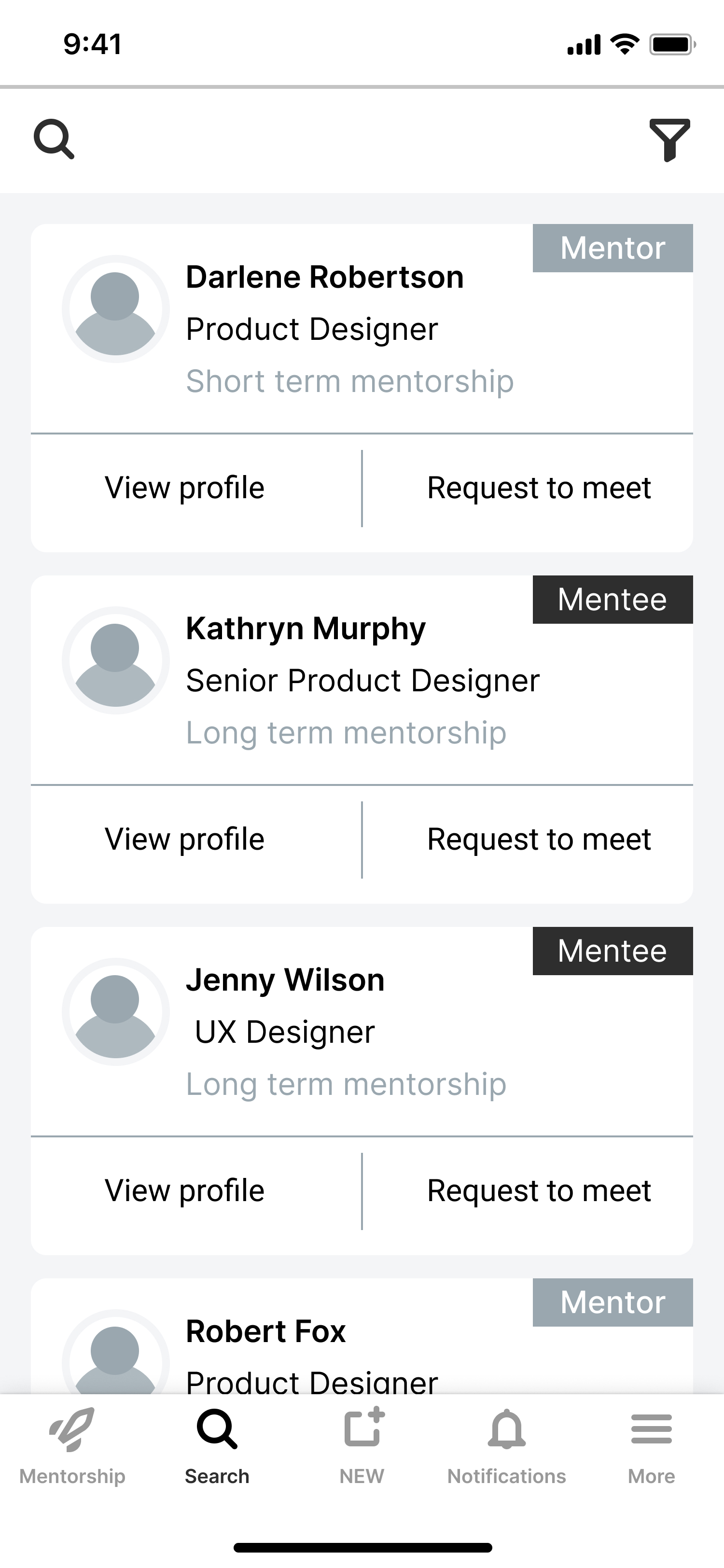
Task: Open the filter funnel icon
Action: coord(669,140)
